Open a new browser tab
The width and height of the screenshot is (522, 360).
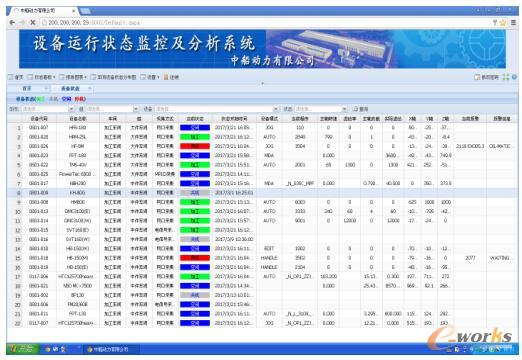pyautogui.click(x=85, y=11)
